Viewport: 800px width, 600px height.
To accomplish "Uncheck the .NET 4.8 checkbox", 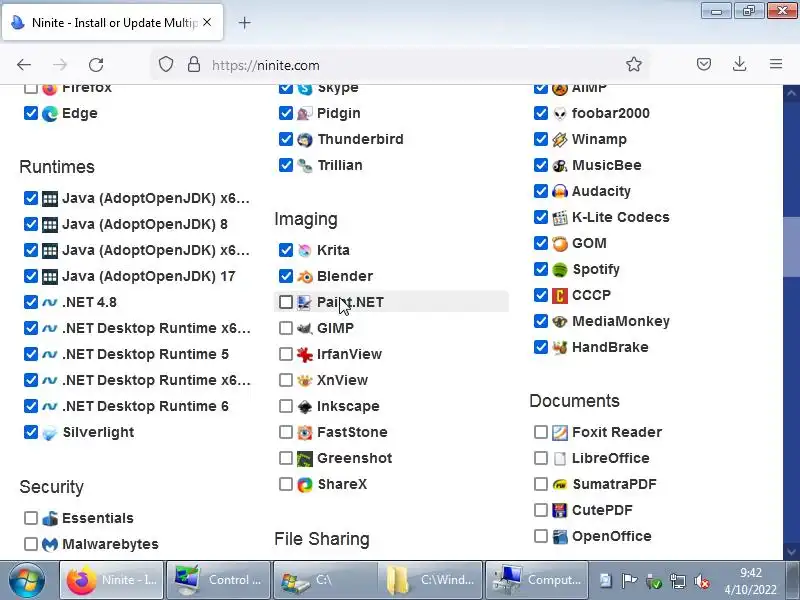I will click(x=31, y=302).
